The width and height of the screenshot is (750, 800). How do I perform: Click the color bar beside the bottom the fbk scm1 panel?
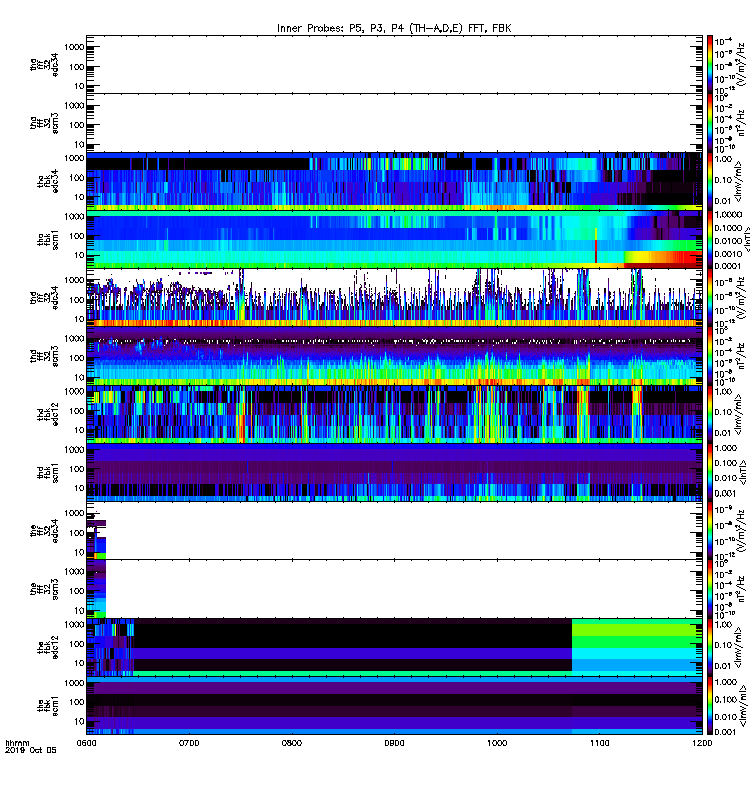click(x=710, y=705)
